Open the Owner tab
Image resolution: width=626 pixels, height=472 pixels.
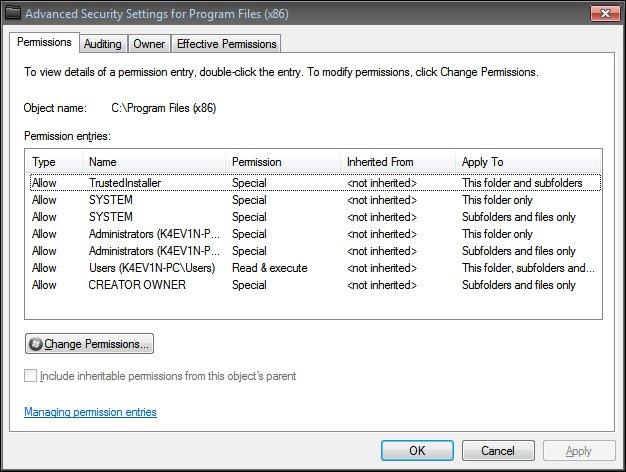[149, 44]
